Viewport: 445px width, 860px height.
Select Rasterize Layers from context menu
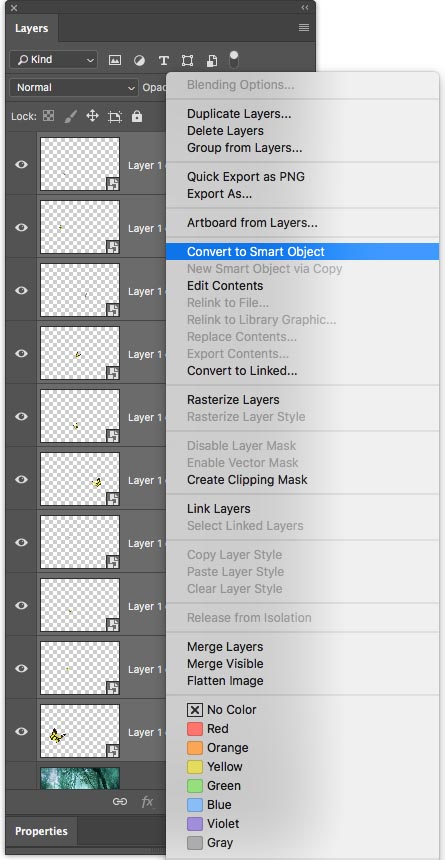point(233,400)
